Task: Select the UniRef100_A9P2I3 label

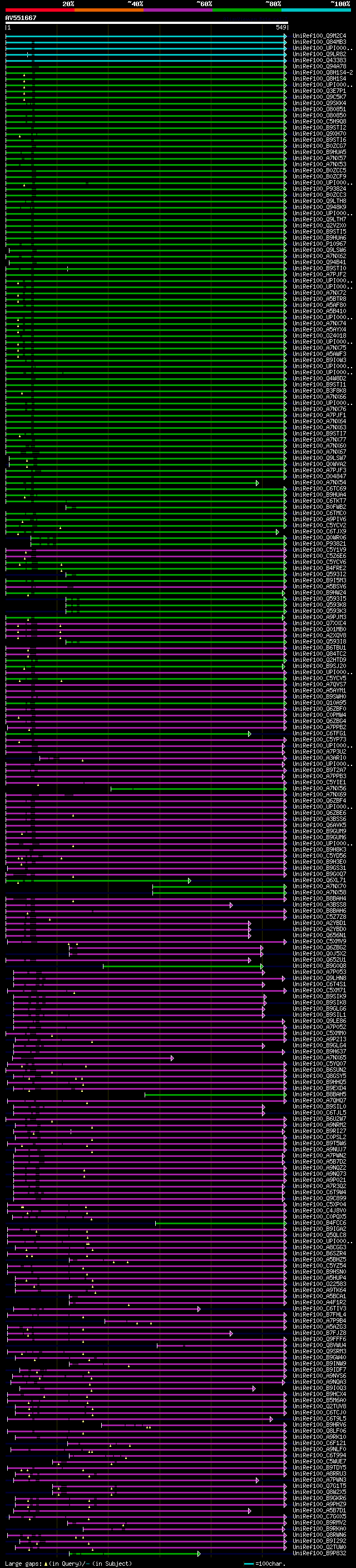Action: click(319, 1039)
